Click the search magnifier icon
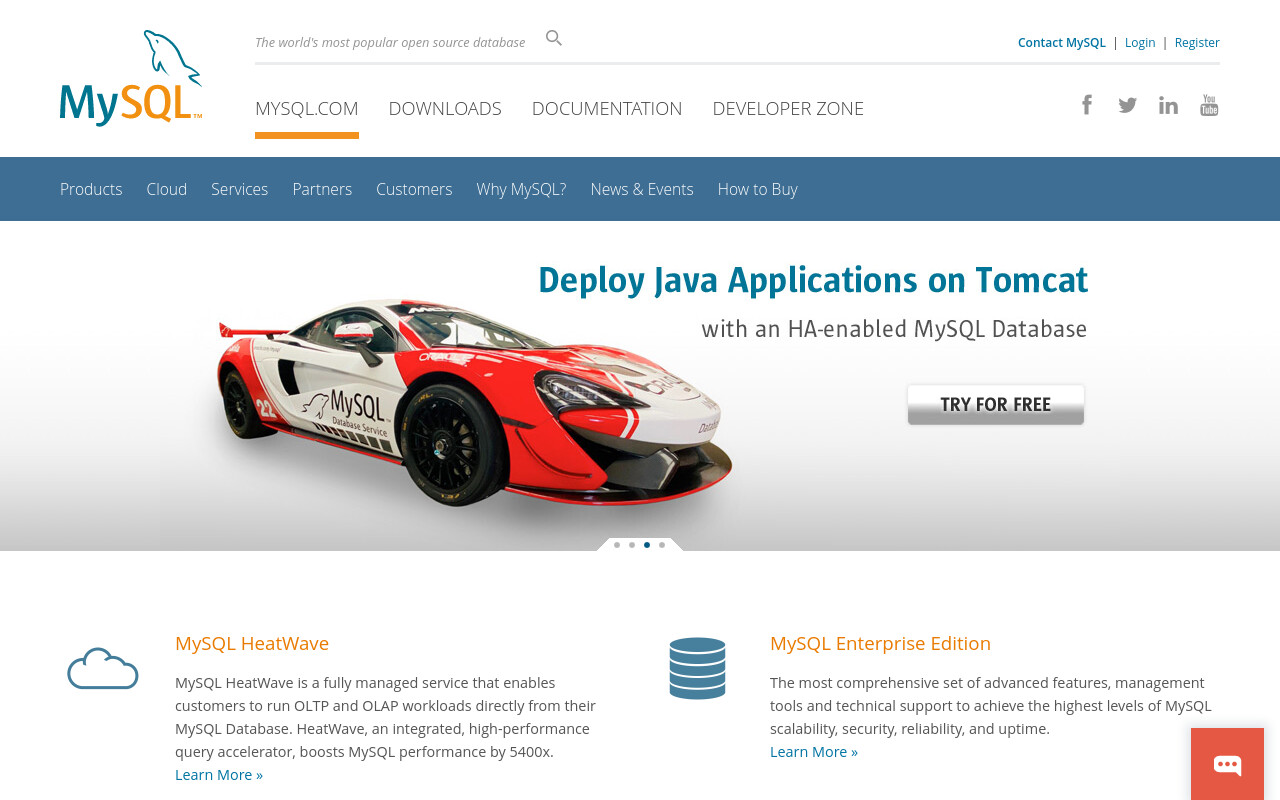 (x=554, y=38)
